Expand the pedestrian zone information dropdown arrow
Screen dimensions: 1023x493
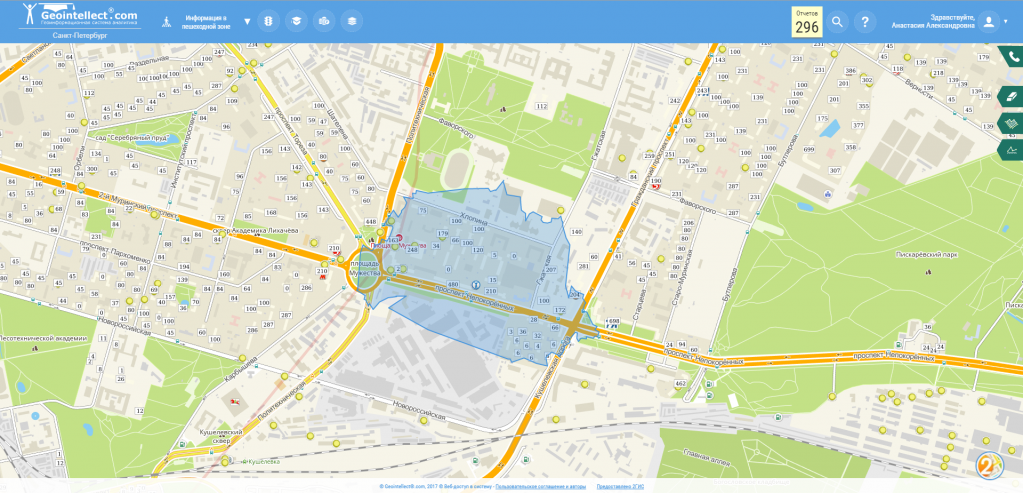pos(247,21)
